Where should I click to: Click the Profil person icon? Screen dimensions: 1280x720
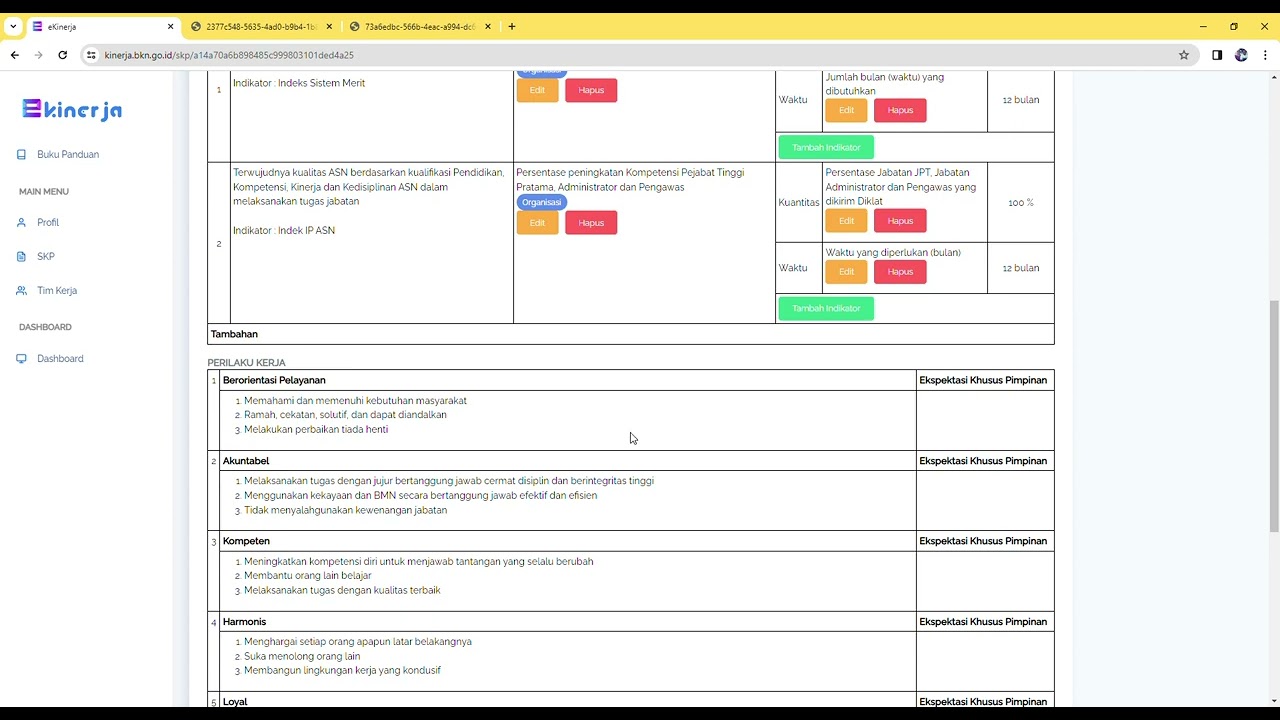pyautogui.click(x=21, y=222)
